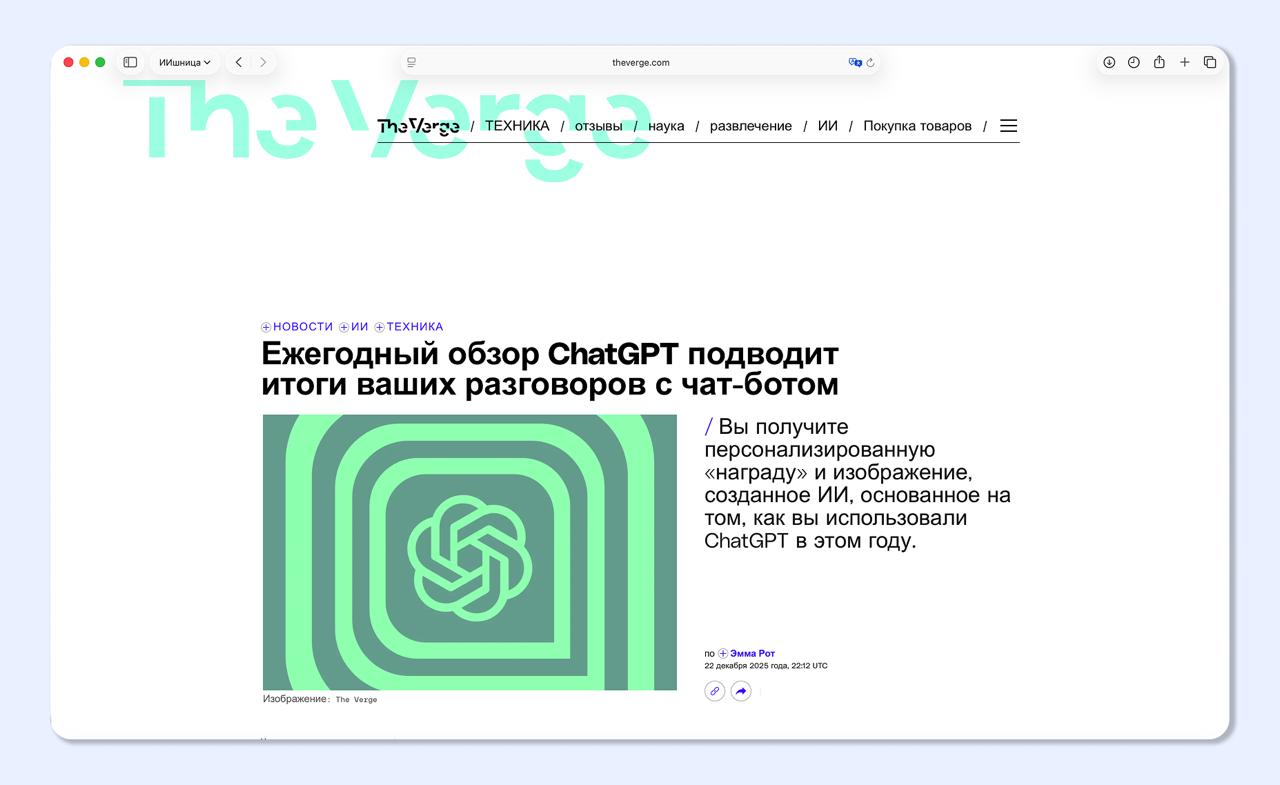Open the наука nav section
Viewport: 1280px width, 785px height.
(x=666, y=126)
